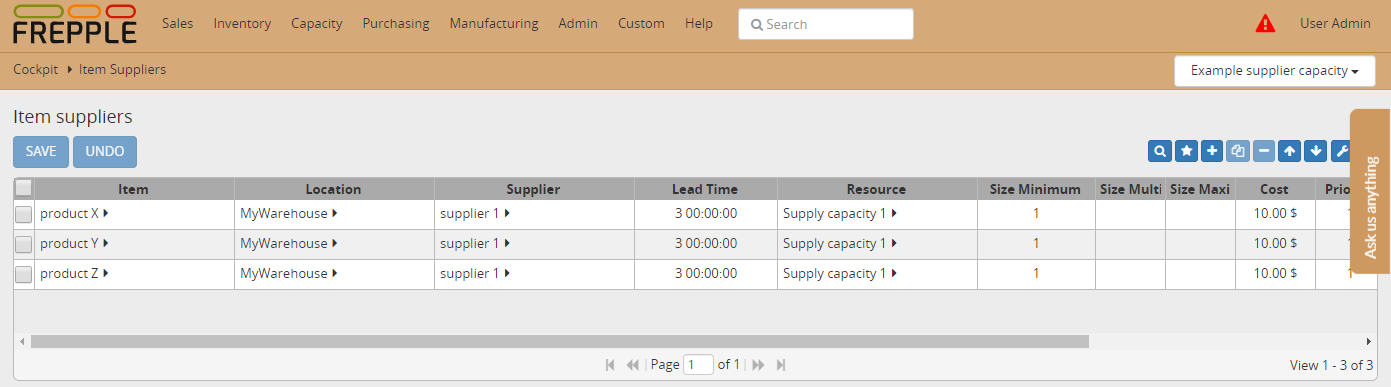
Task: Click the copy selected records button
Action: (x=1238, y=151)
